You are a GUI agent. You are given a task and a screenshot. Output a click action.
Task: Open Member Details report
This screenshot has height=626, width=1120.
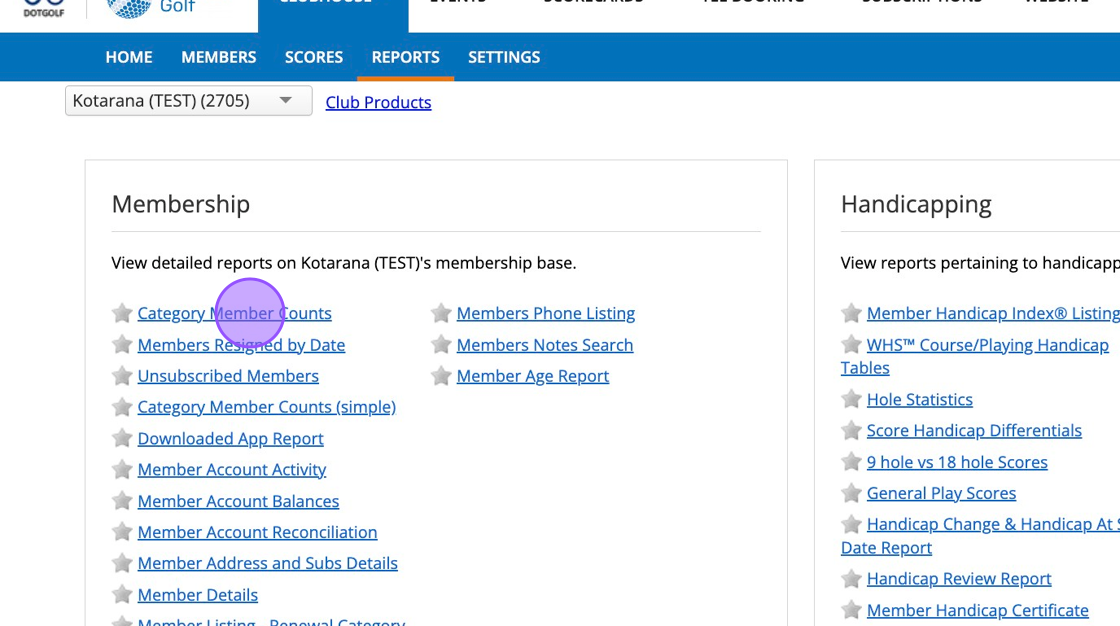coord(198,595)
